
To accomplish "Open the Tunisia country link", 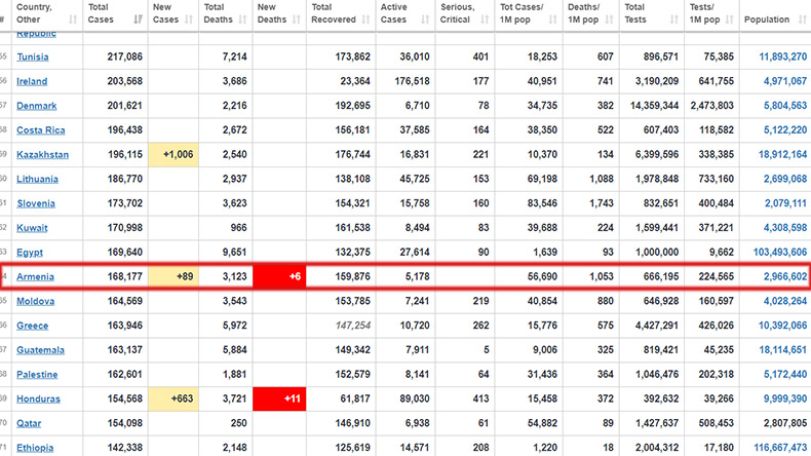I will click(x=33, y=57).
